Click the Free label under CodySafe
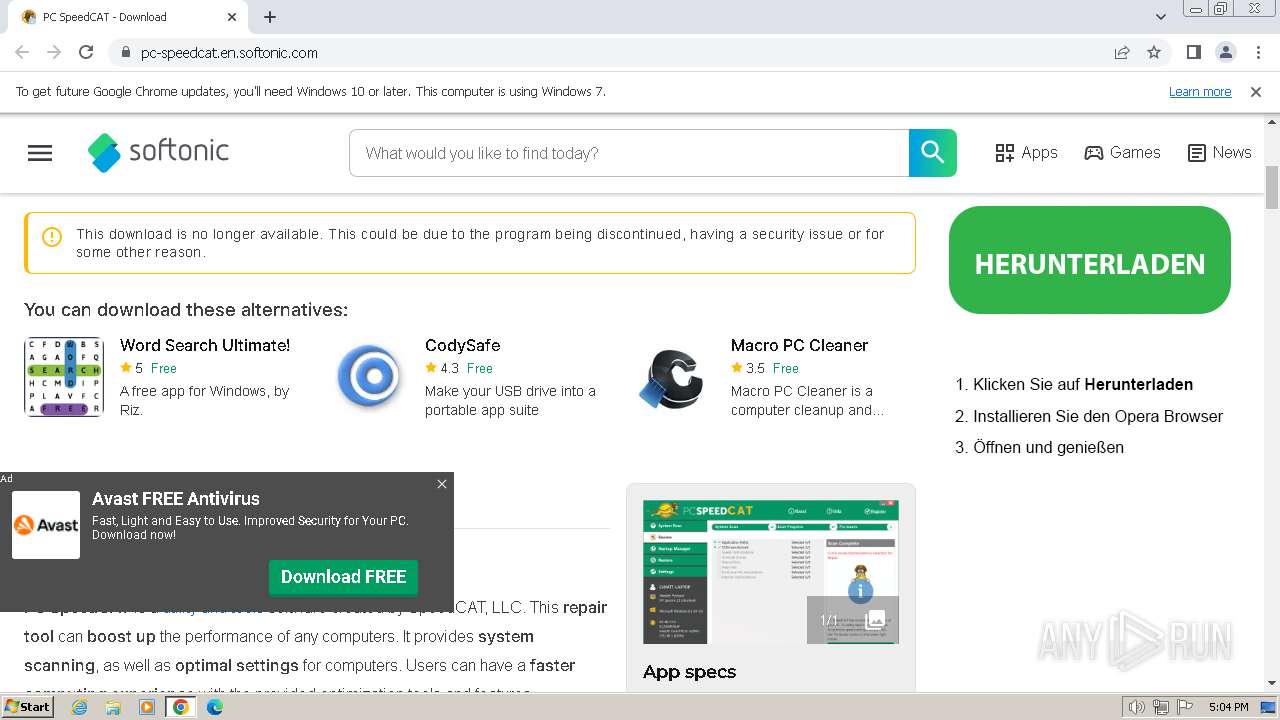 (x=480, y=368)
